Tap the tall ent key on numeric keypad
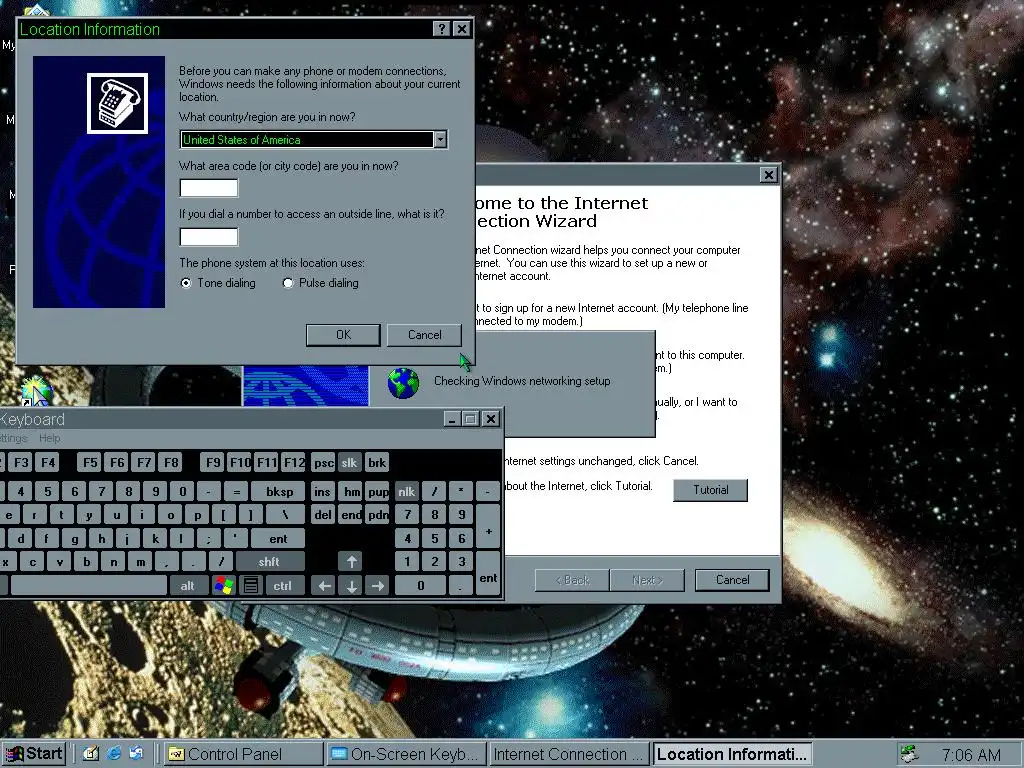 coord(488,573)
